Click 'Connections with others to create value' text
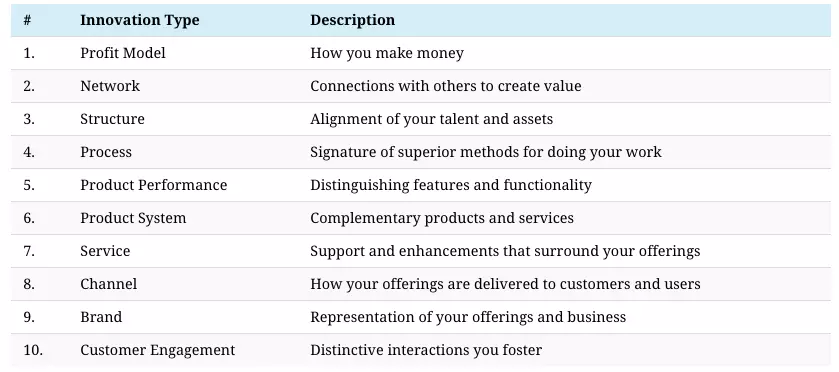839x372 pixels. [x=446, y=86]
